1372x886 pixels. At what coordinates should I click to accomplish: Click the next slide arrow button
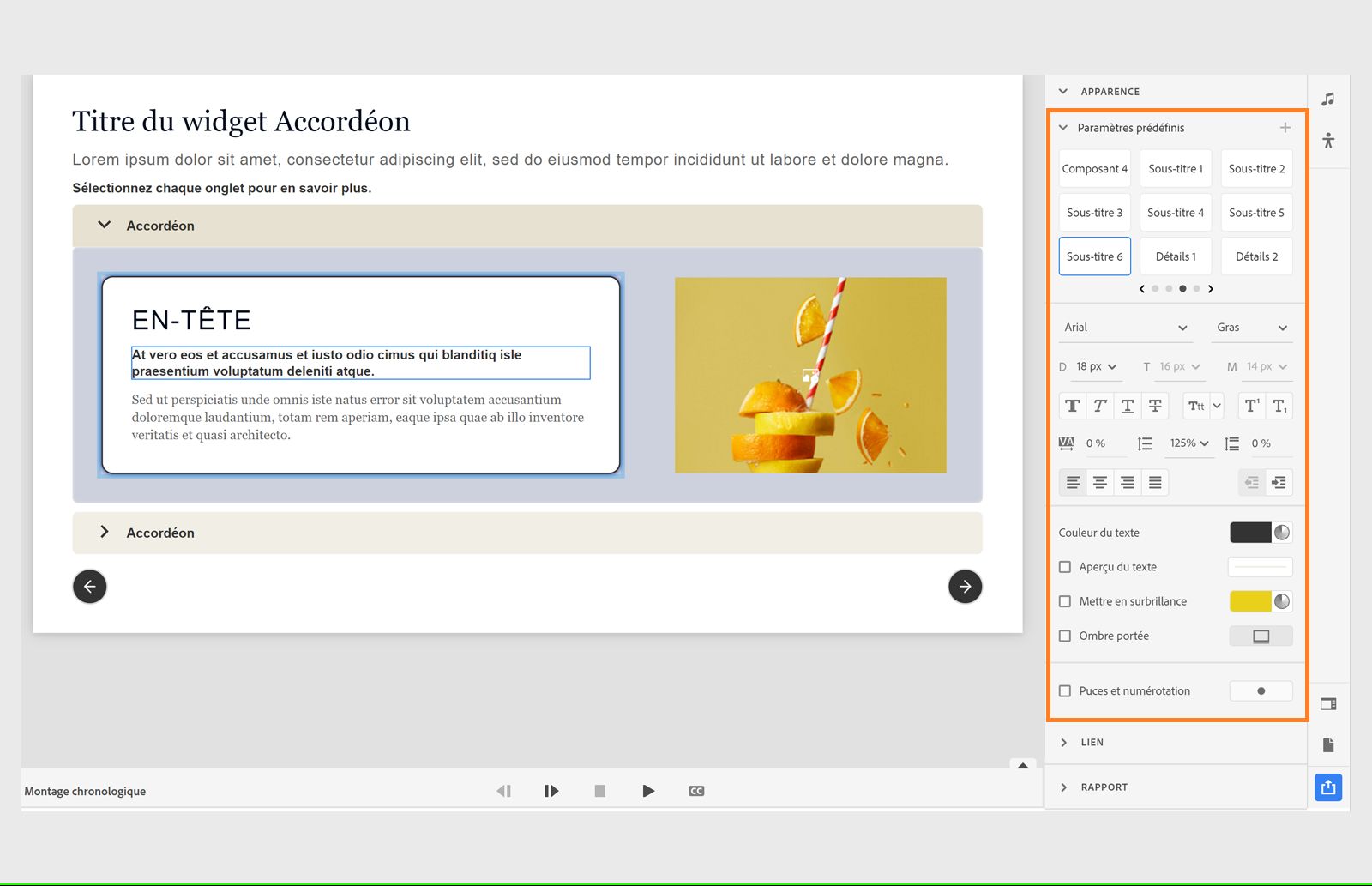[x=966, y=587]
